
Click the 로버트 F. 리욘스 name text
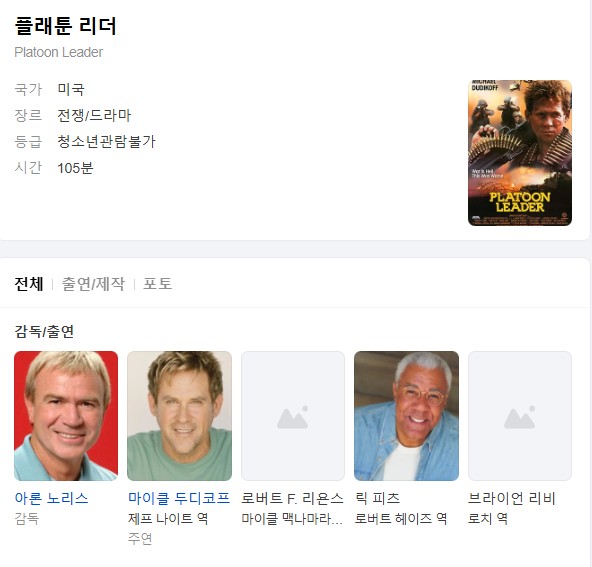click(292, 498)
